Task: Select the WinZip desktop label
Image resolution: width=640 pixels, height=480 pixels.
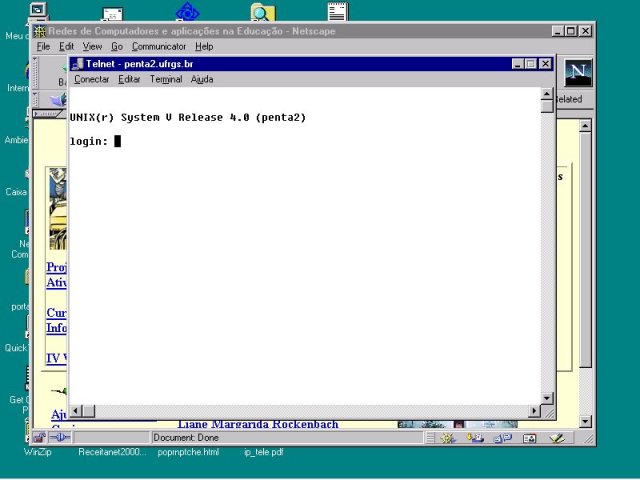Action: point(38,452)
